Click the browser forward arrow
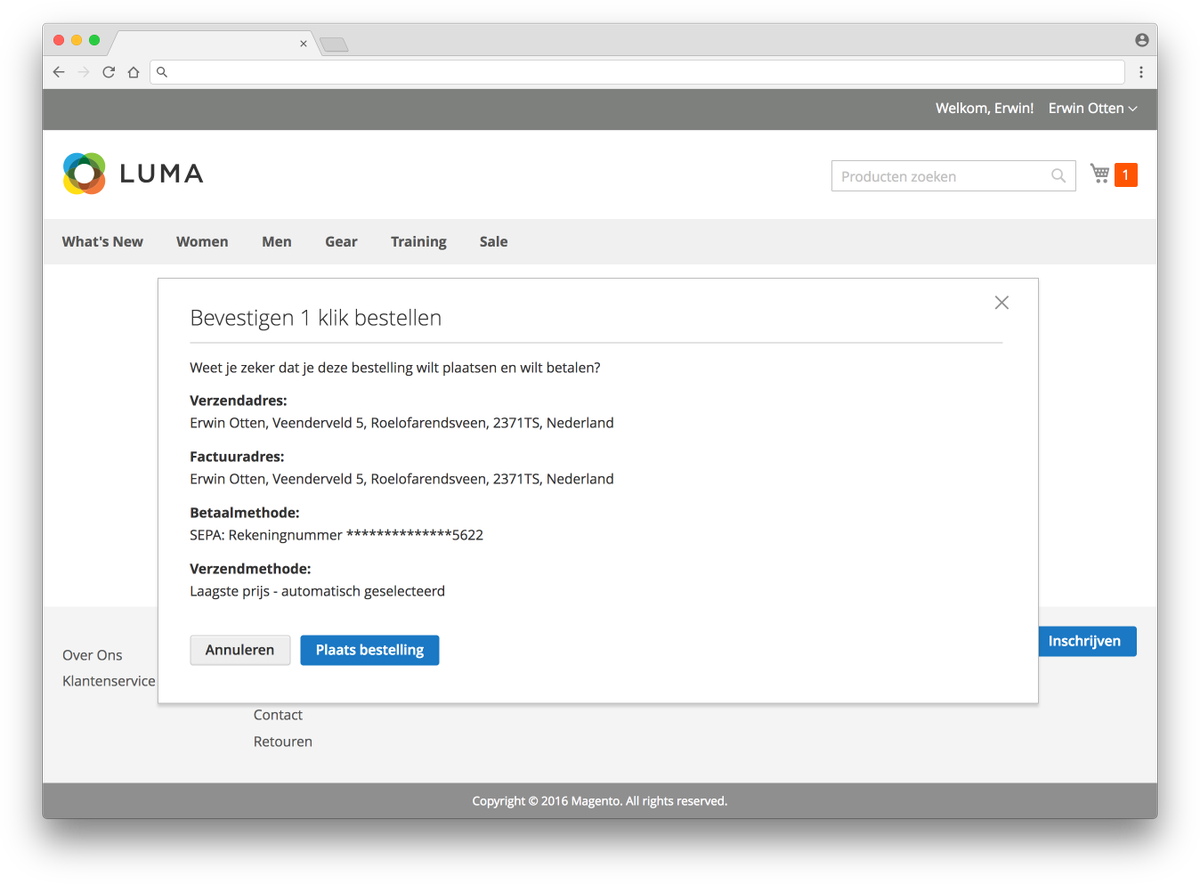The height and width of the screenshot is (884, 1200). [84, 72]
